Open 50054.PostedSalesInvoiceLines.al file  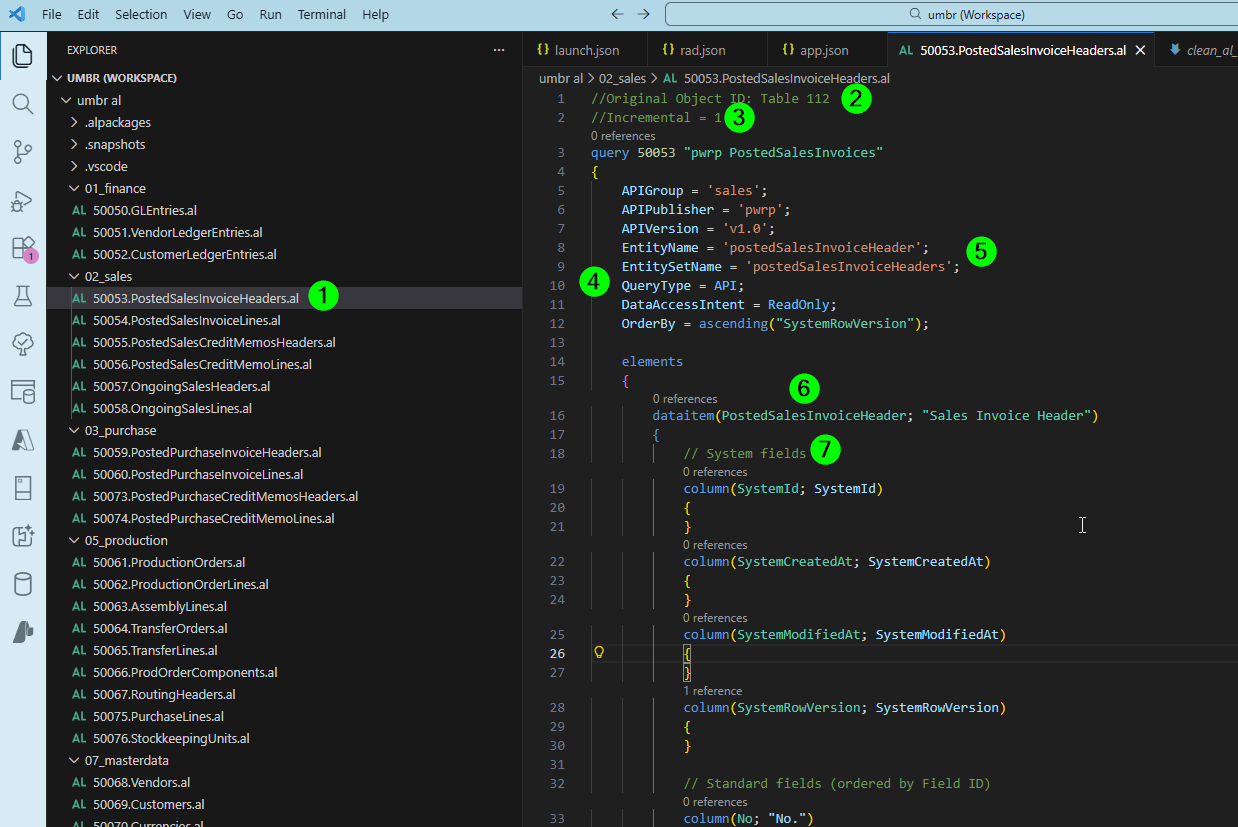click(x=284, y=320)
